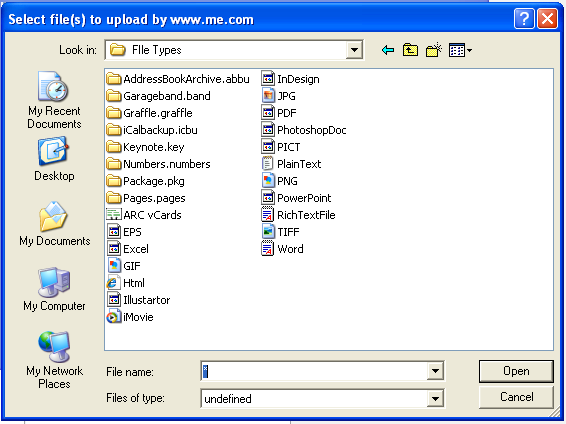
Task: Open My Network Places
Action: (x=54, y=360)
